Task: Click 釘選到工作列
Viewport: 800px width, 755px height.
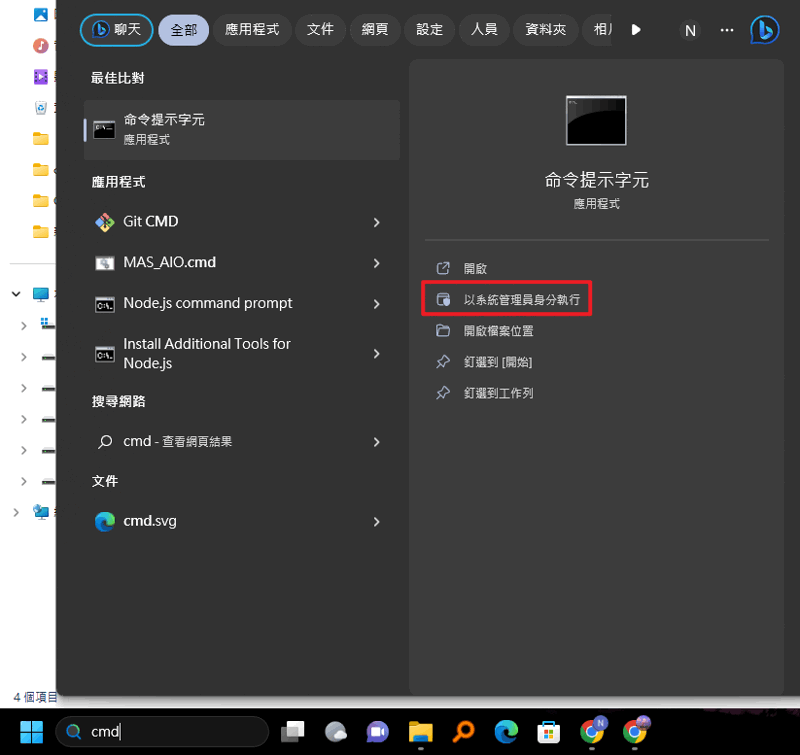Action: pyautogui.click(x=498, y=393)
